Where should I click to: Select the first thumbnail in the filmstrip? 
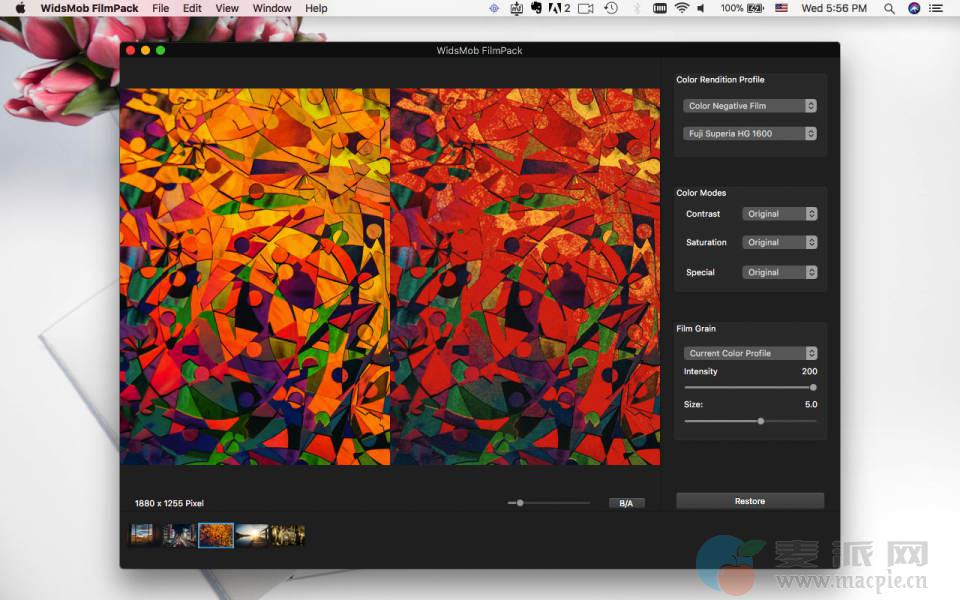(143, 535)
